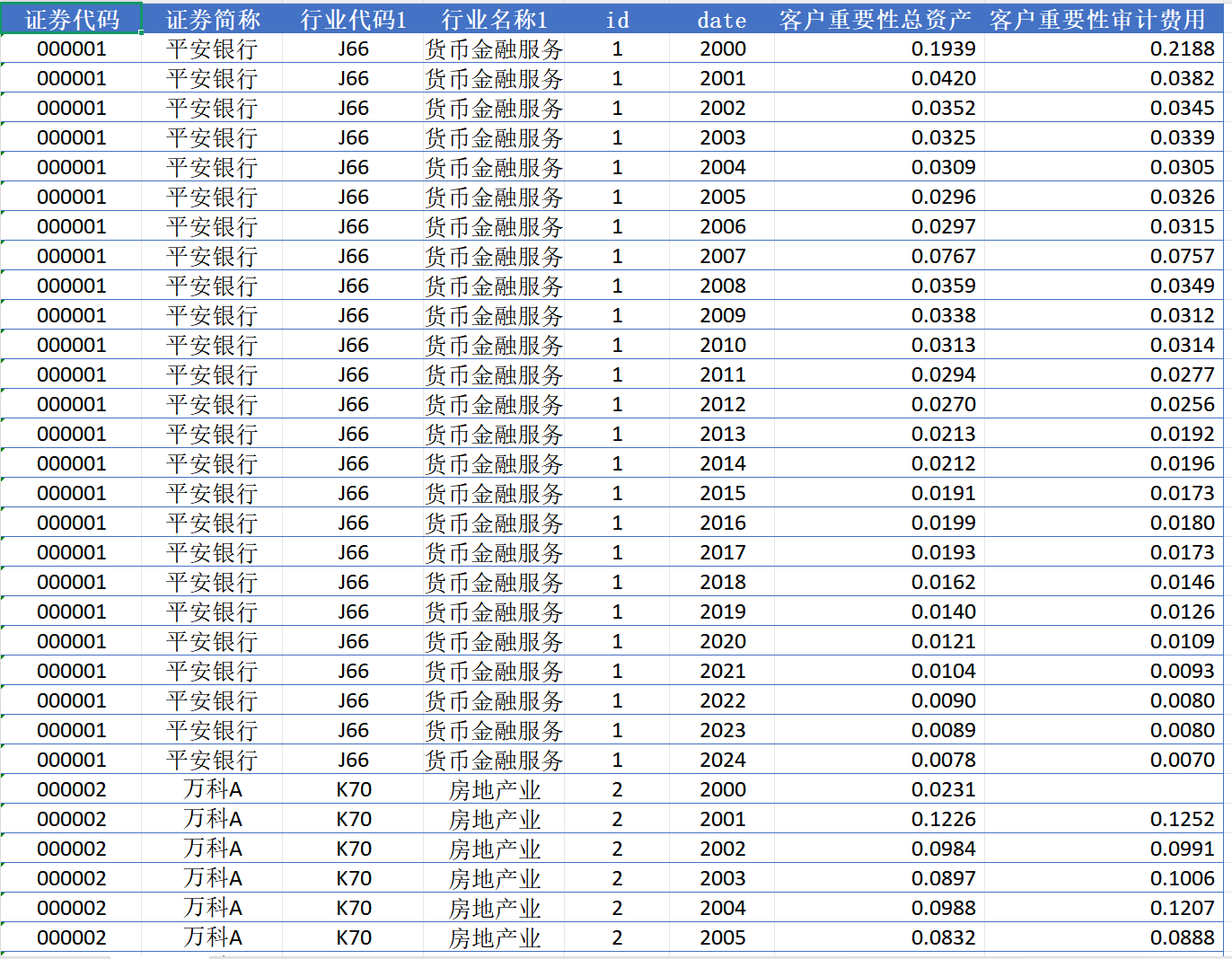Click the value 0.0314
The image size is (1232, 959).
[x=1104, y=345]
